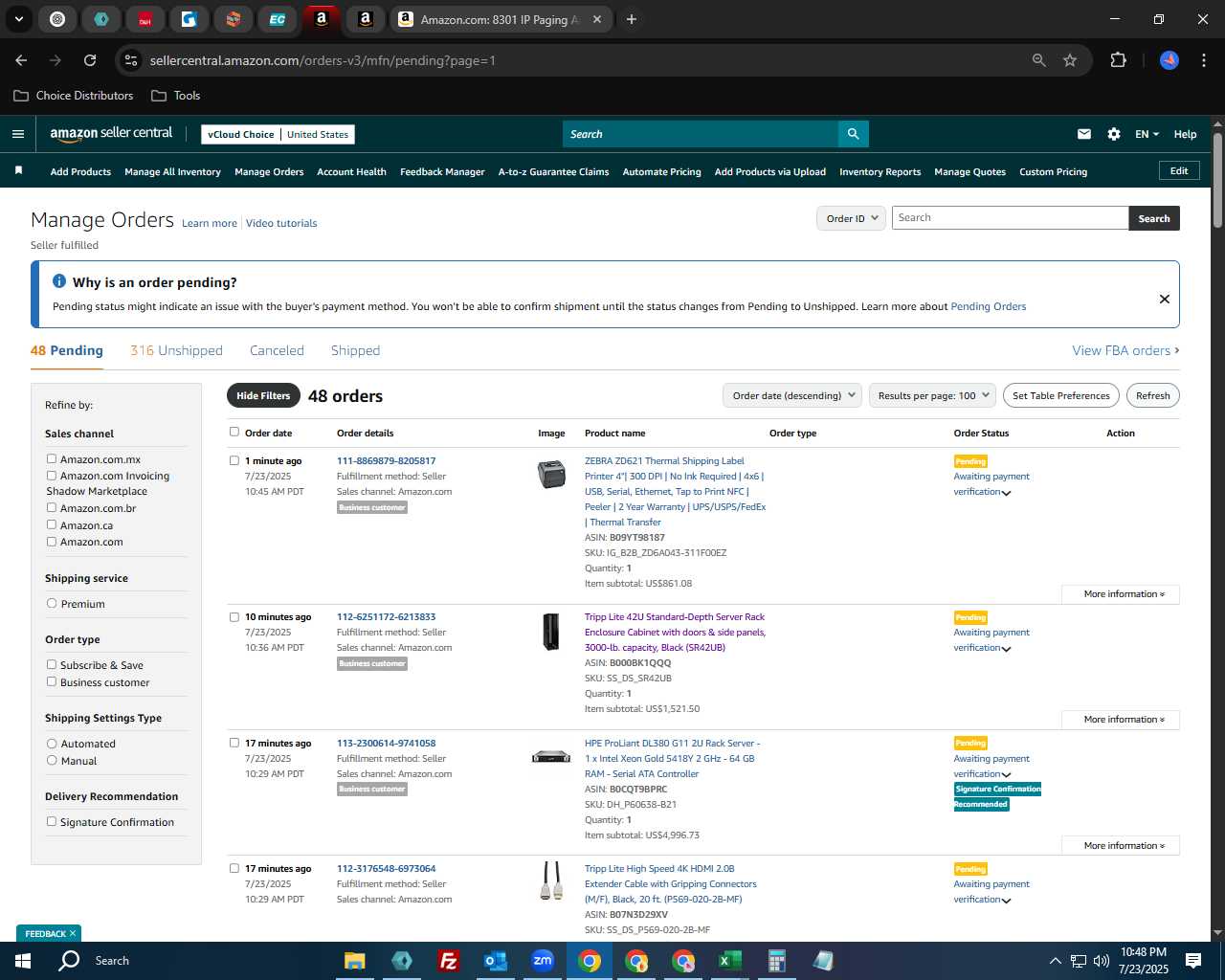
Task: Check the Amazon.com.mx sales channel filter
Action: click(x=52, y=458)
